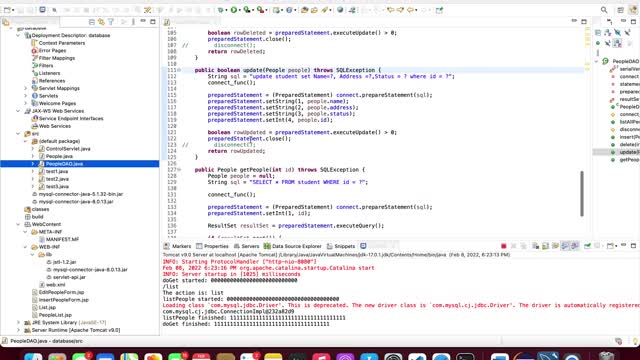This screenshot has height=360, width=640.
Task: Open the Snippets tab
Action: tap(341, 246)
